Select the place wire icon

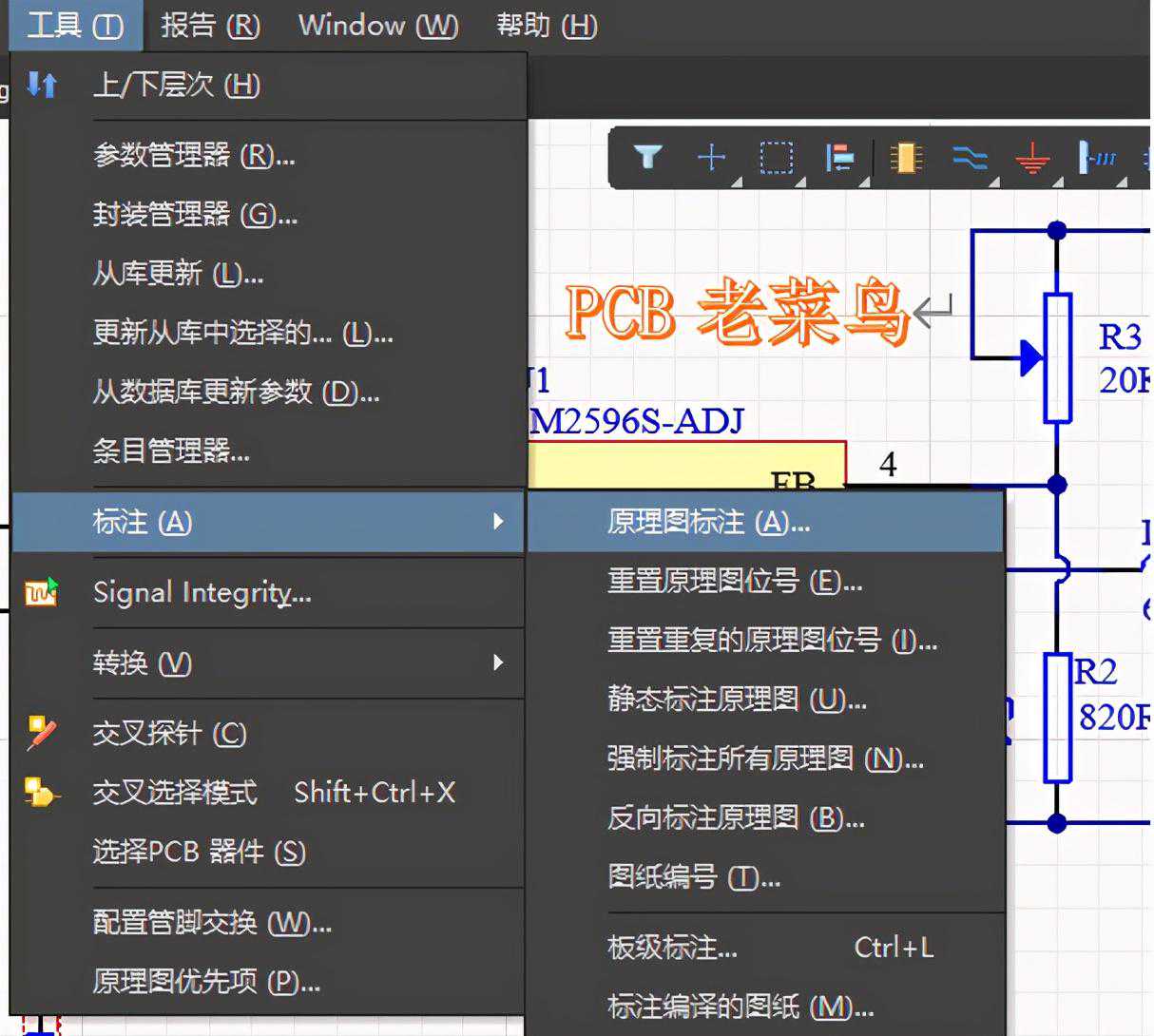point(969,158)
